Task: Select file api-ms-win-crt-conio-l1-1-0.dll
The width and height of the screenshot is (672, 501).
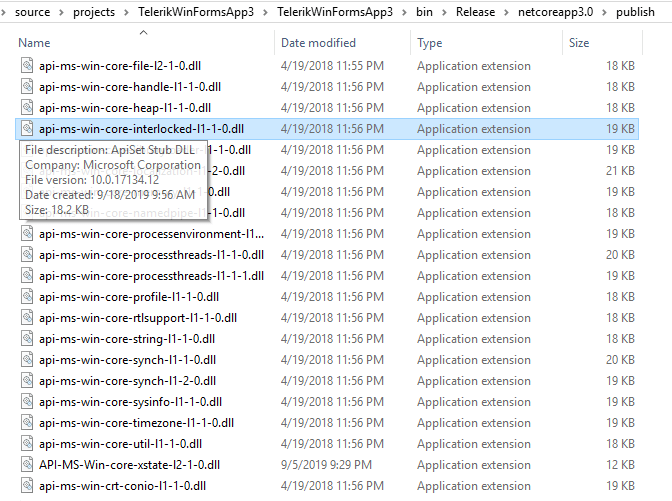Action: [x=122, y=486]
